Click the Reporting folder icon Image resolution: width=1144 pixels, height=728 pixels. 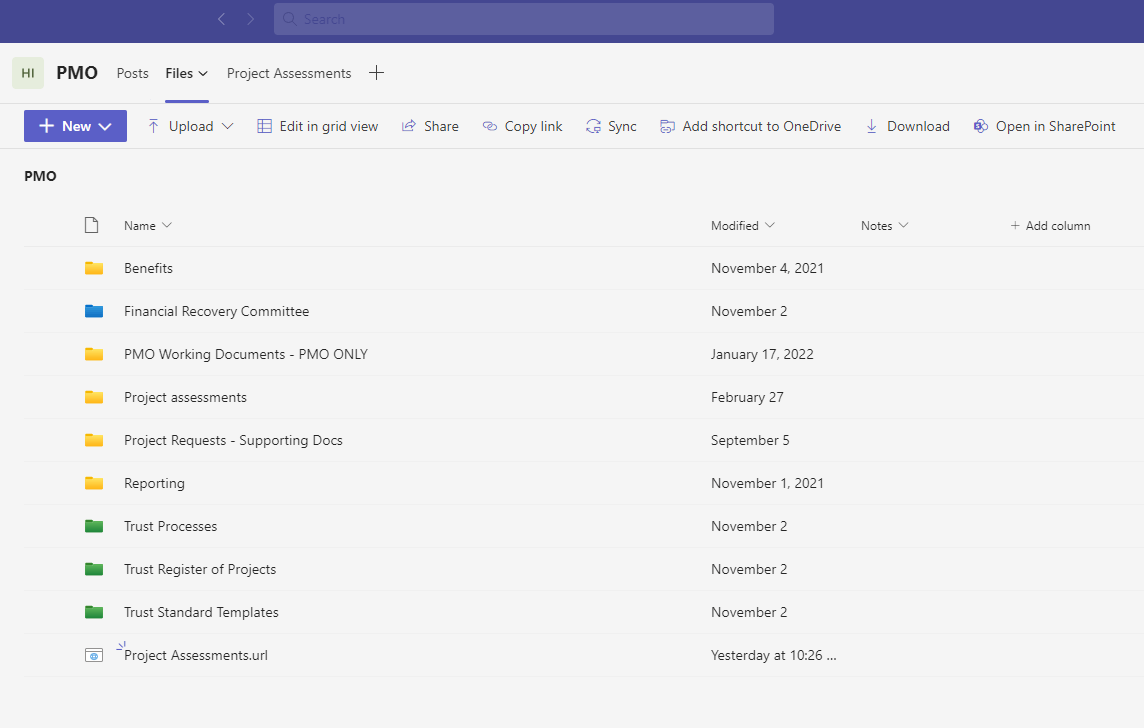(x=93, y=483)
